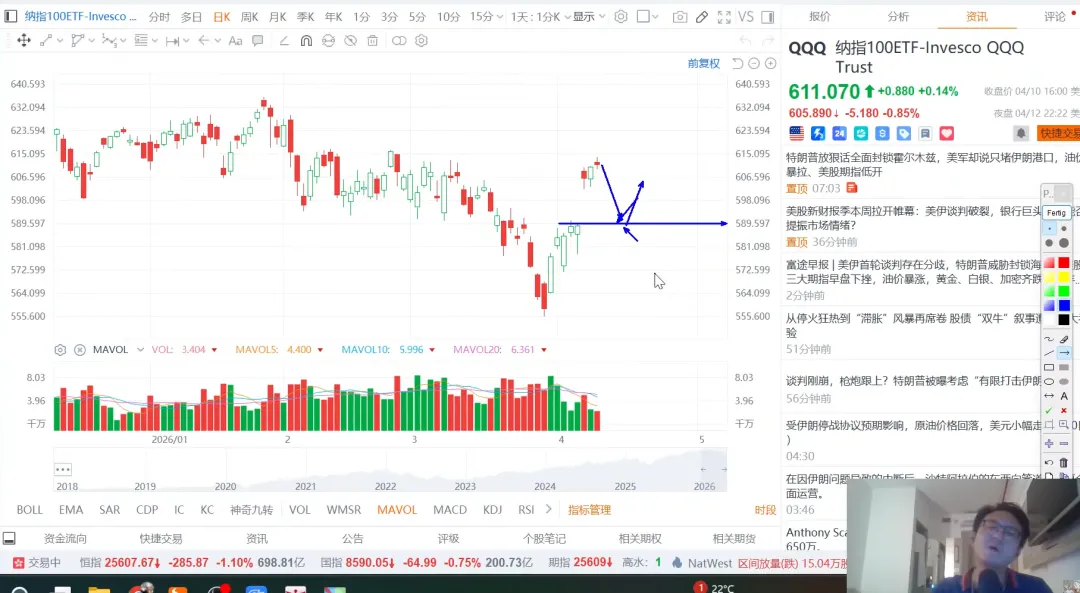
Task: Remove MAVOL indicator with X circle
Action: (x=80, y=350)
